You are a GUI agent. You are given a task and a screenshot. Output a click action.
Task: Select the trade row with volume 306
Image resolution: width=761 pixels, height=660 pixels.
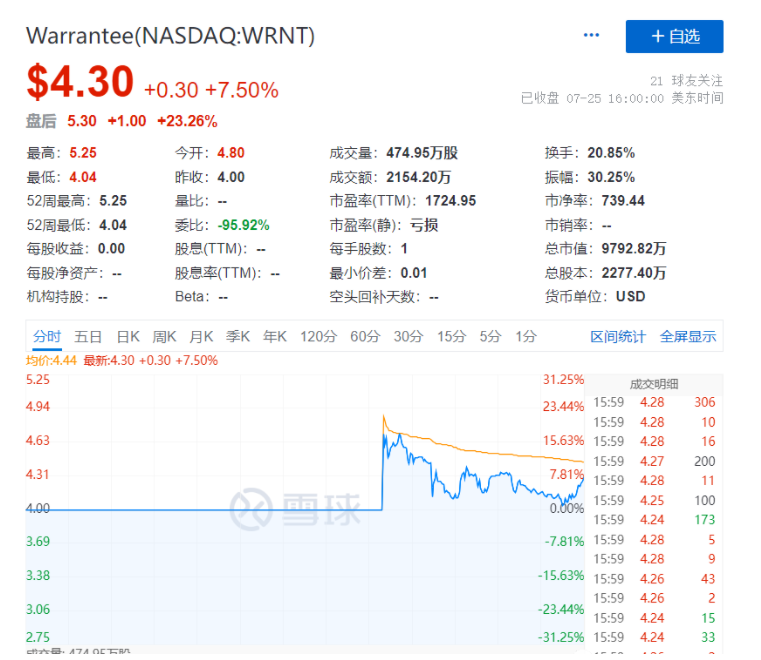pos(654,402)
